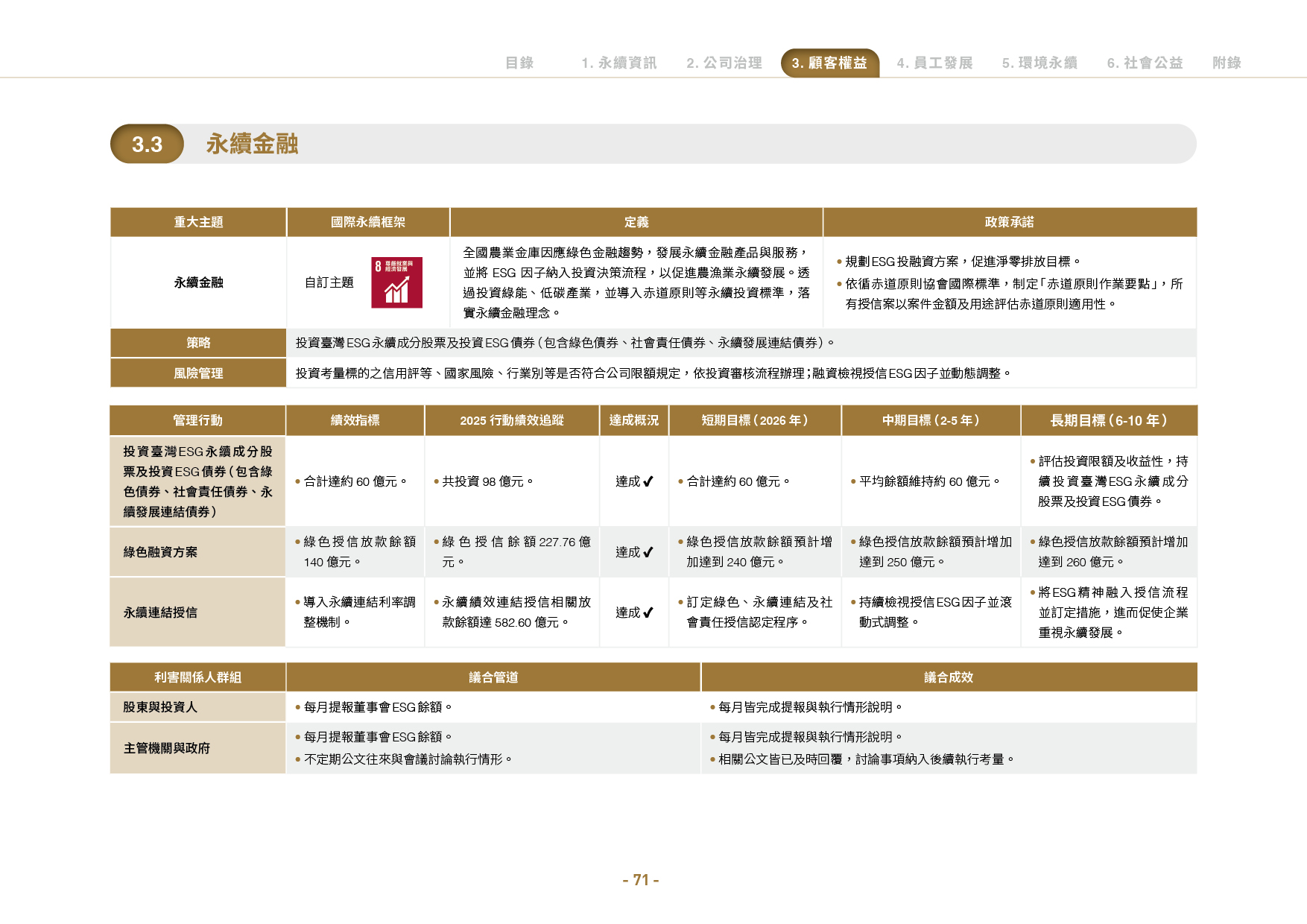Click the 重大主題 table header
This screenshot has height=924, width=1307.
click(198, 222)
